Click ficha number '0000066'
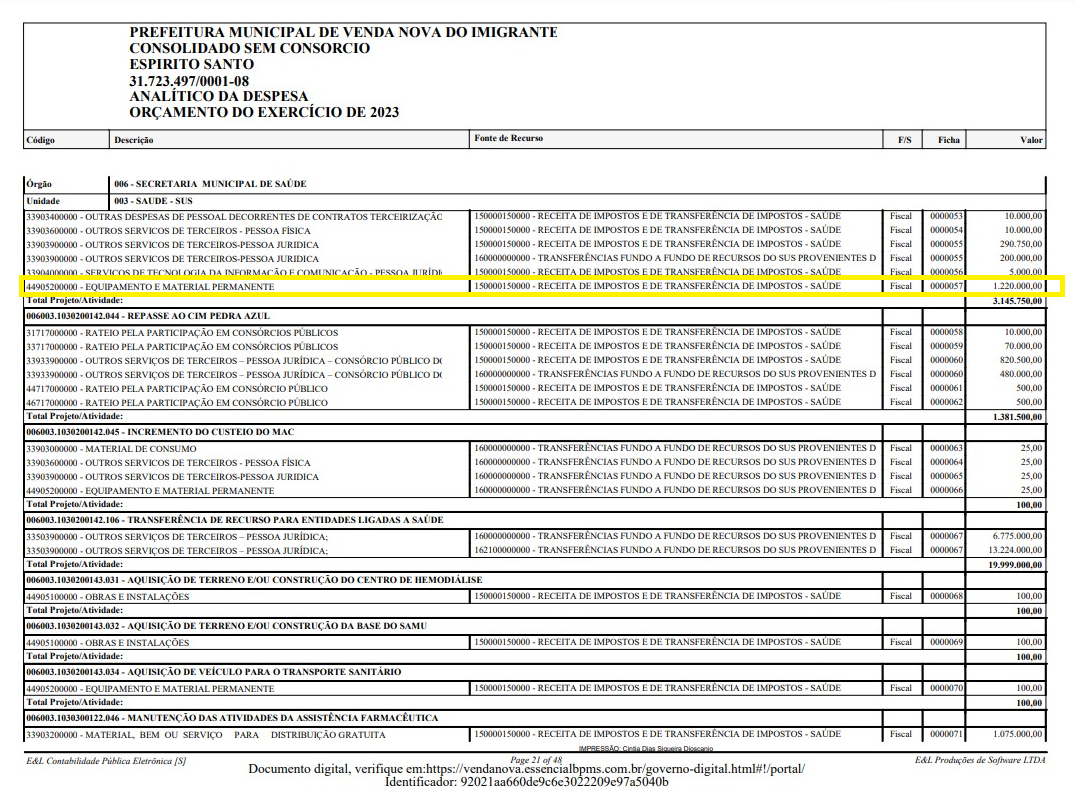The height and width of the screenshot is (792, 1075). 946,490
